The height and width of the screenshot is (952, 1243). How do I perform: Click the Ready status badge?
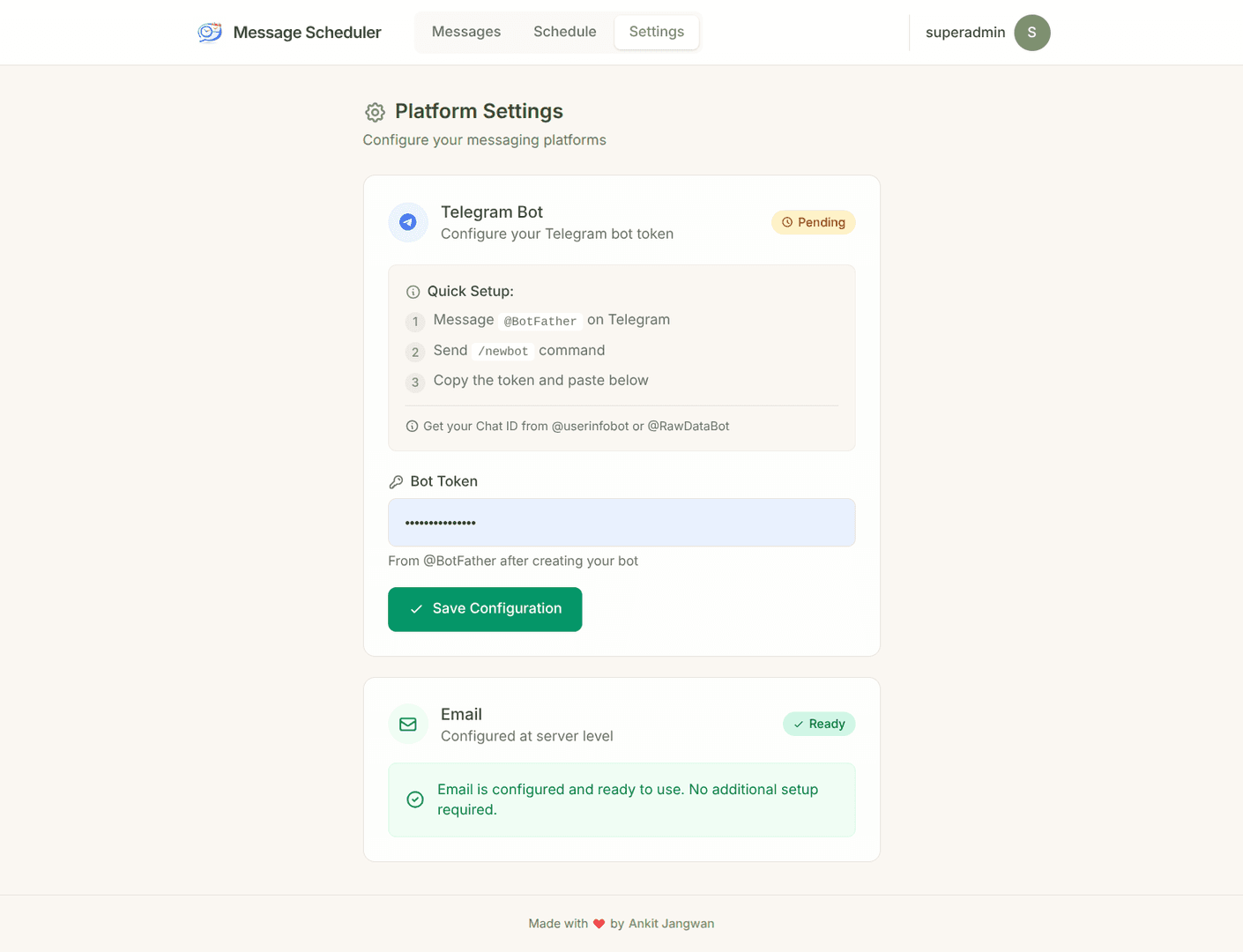(819, 724)
